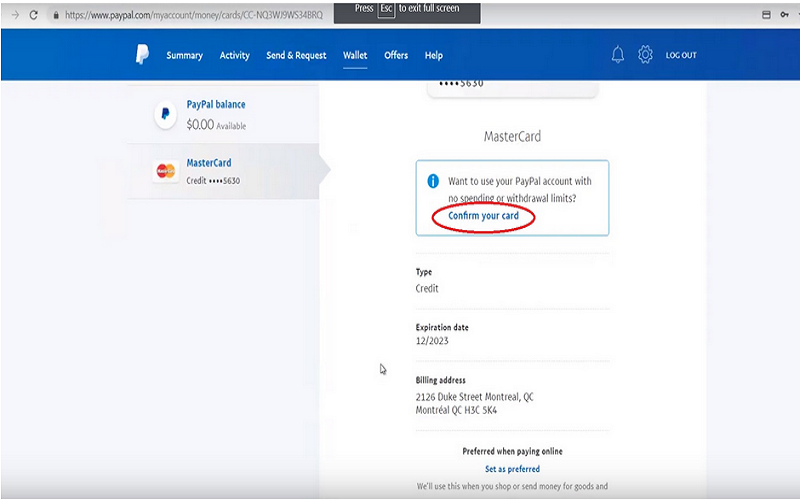
Task: Select MasterCard credit card in sidebar
Action: coord(223,171)
